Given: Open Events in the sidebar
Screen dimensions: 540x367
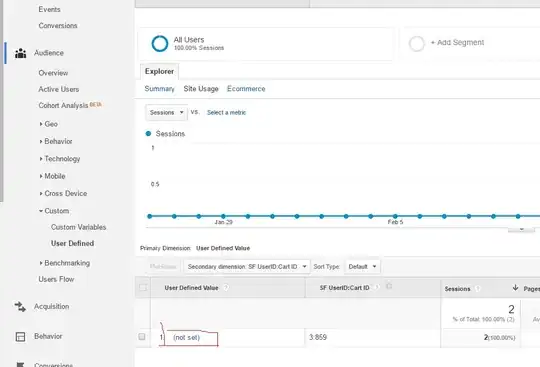Looking at the screenshot, I should tap(50, 9).
